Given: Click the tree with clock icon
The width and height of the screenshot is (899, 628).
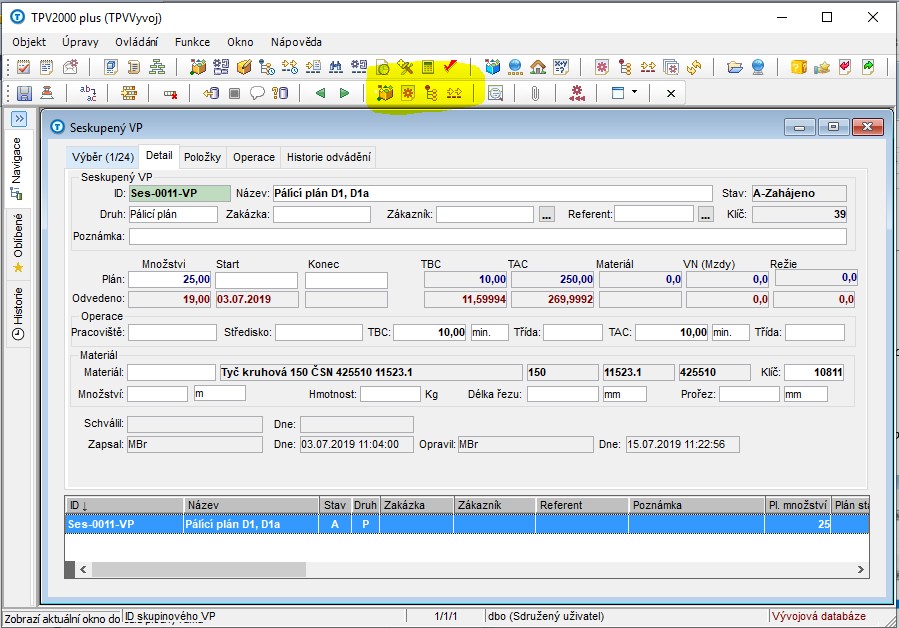Looking at the screenshot, I should click(267, 67).
